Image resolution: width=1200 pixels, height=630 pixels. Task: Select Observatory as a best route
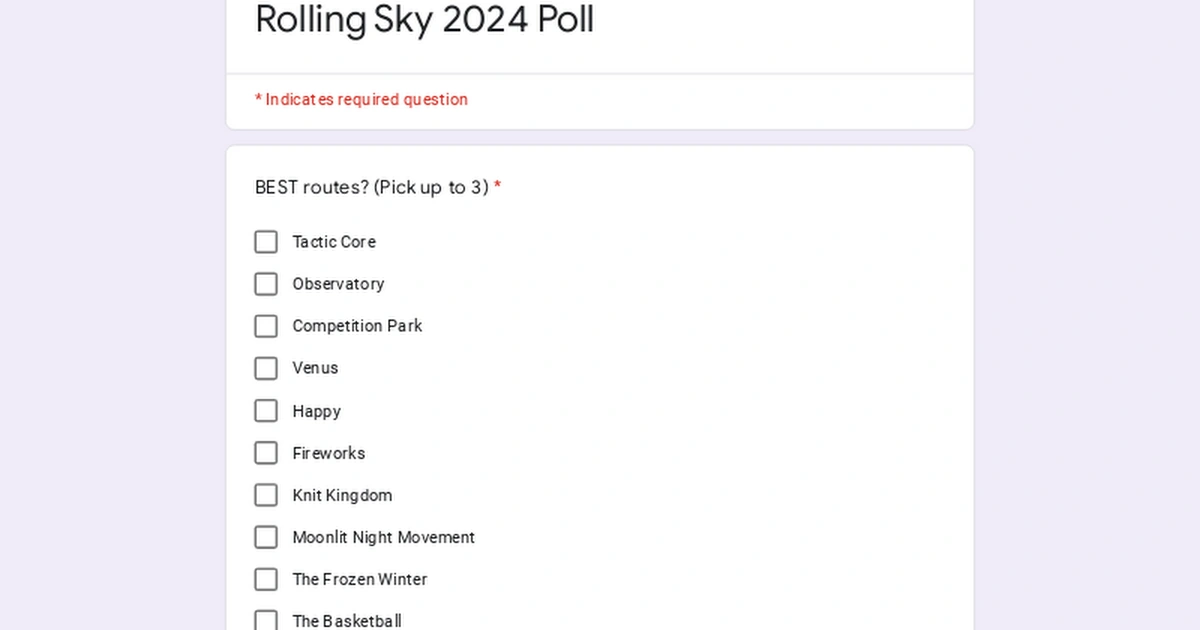coord(266,284)
